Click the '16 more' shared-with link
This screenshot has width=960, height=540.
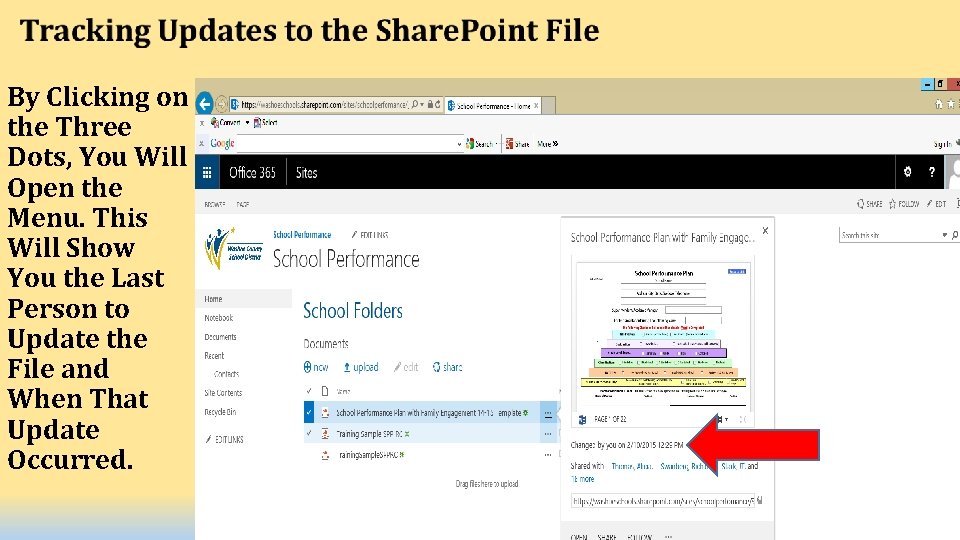(x=582, y=479)
